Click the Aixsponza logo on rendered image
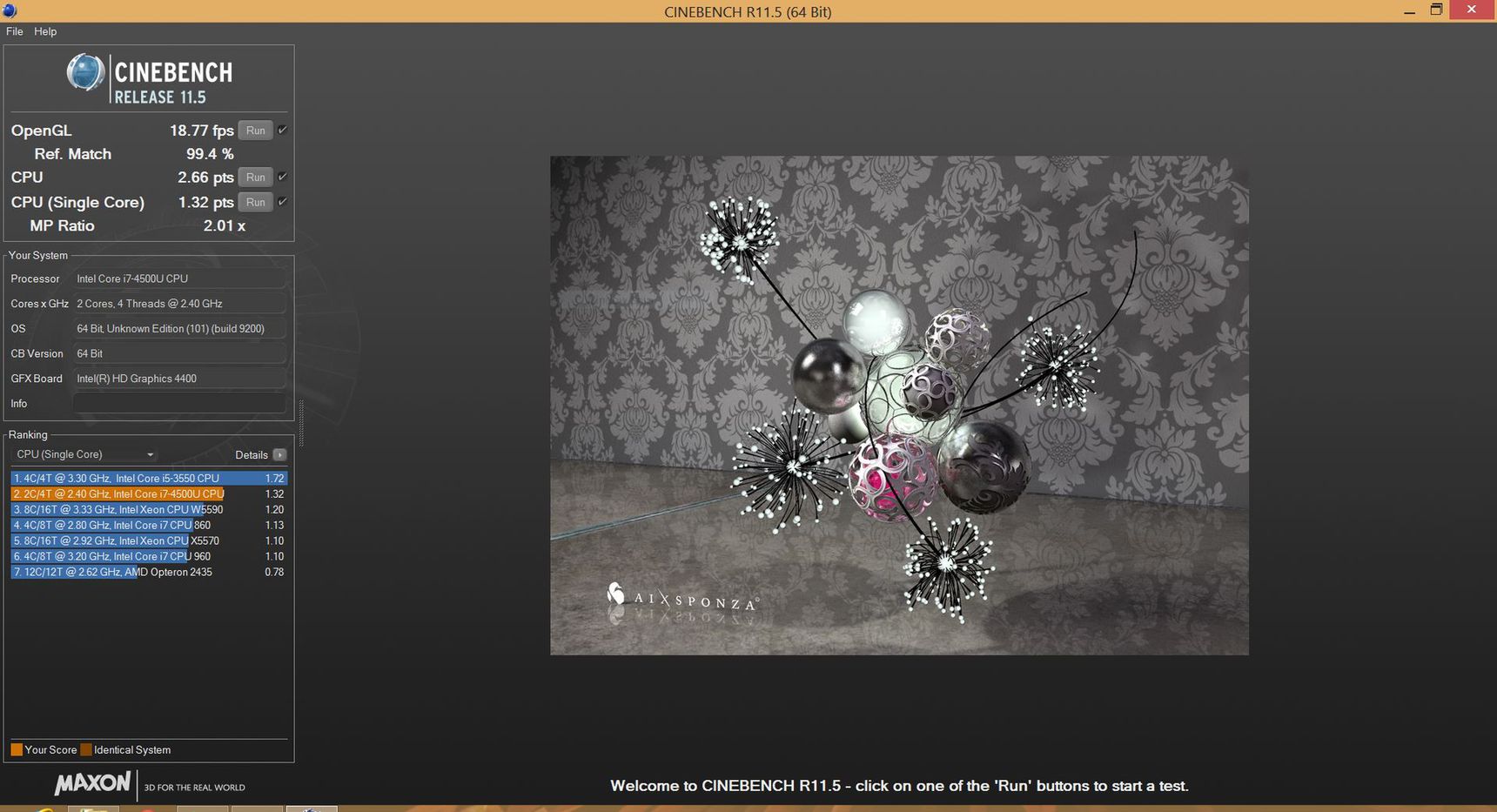 (x=683, y=598)
